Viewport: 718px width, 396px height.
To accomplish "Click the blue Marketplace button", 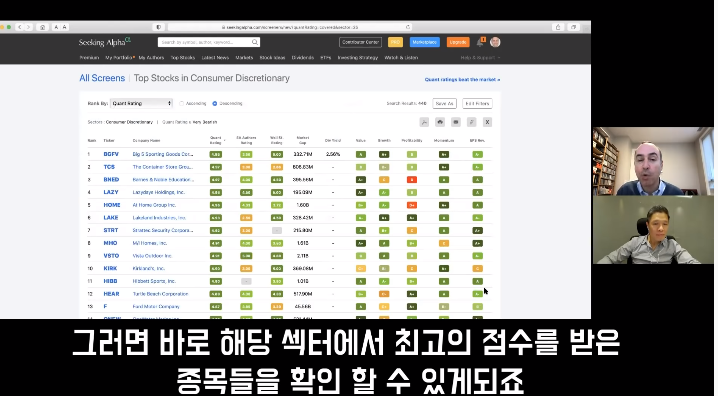I will pyautogui.click(x=424, y=42).
